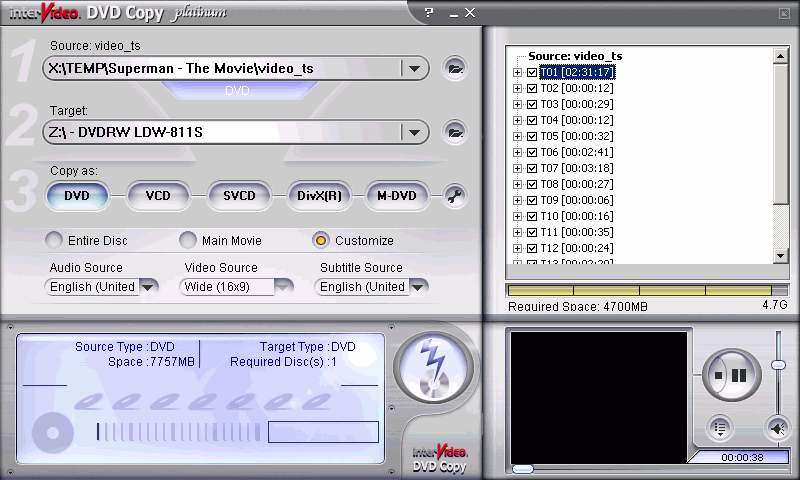Click the preview volume slider handle

(x=778, y=365)
